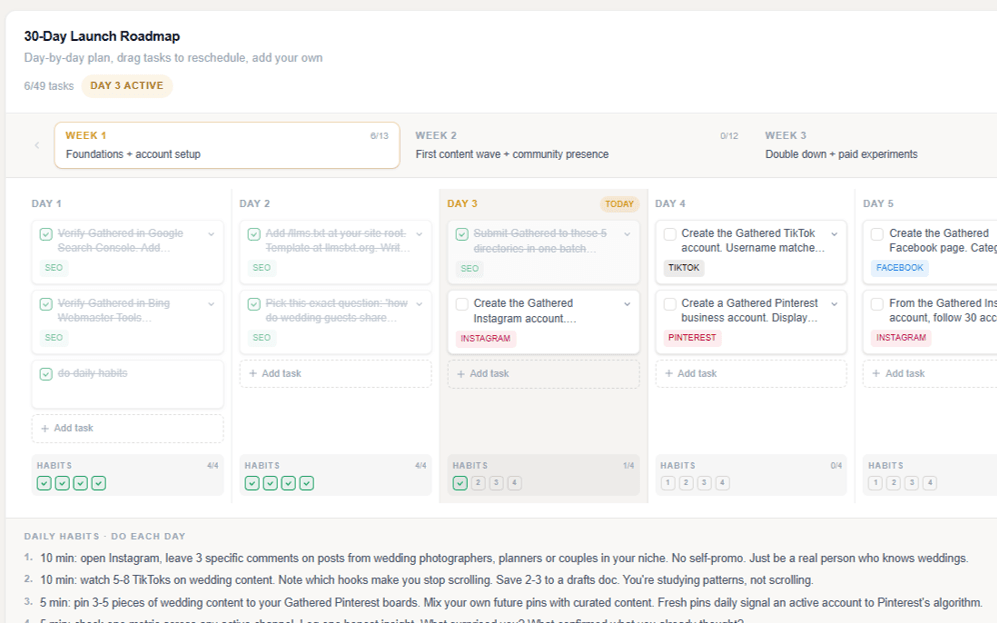Screen dimensions: 997x623
Task: Toggle Day 1 habit one
Action: (x=44, y=483)
